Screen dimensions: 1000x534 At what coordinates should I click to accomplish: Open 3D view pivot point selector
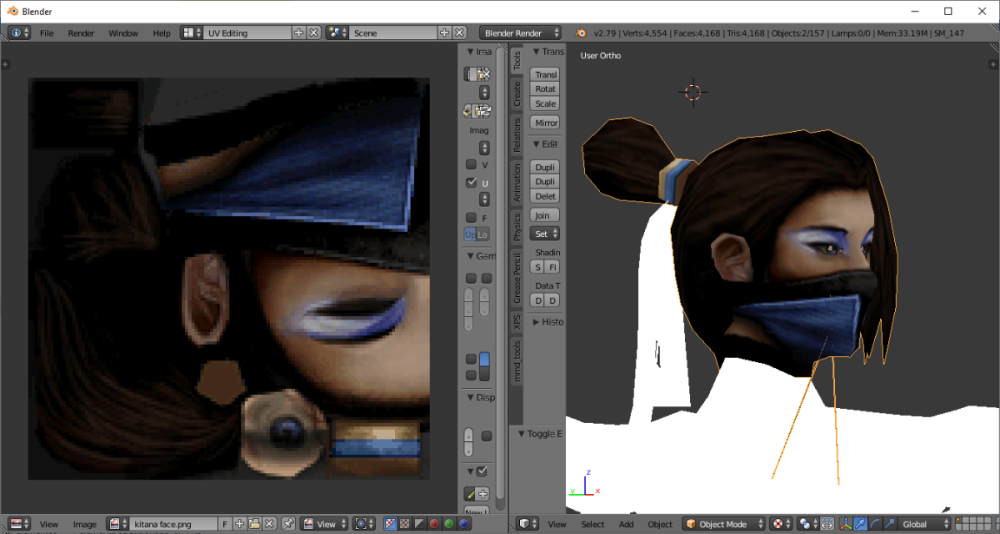807,524
